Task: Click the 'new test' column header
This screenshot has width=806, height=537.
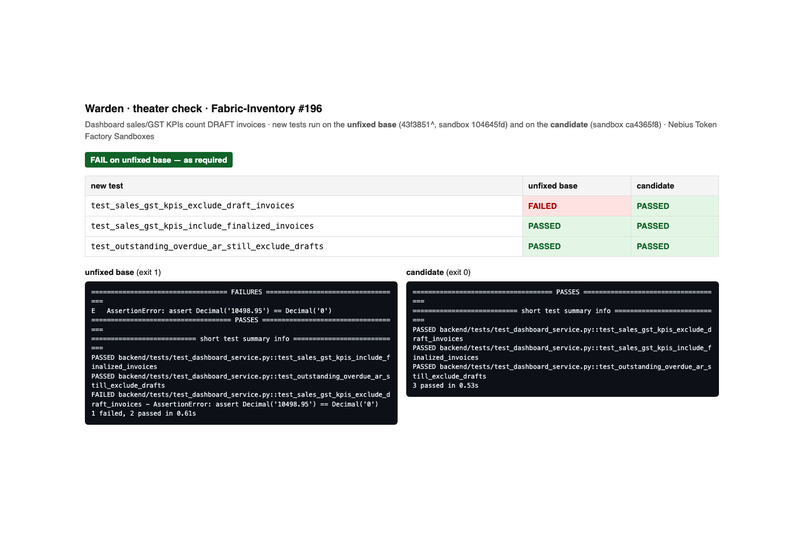Action: point(303,186)
